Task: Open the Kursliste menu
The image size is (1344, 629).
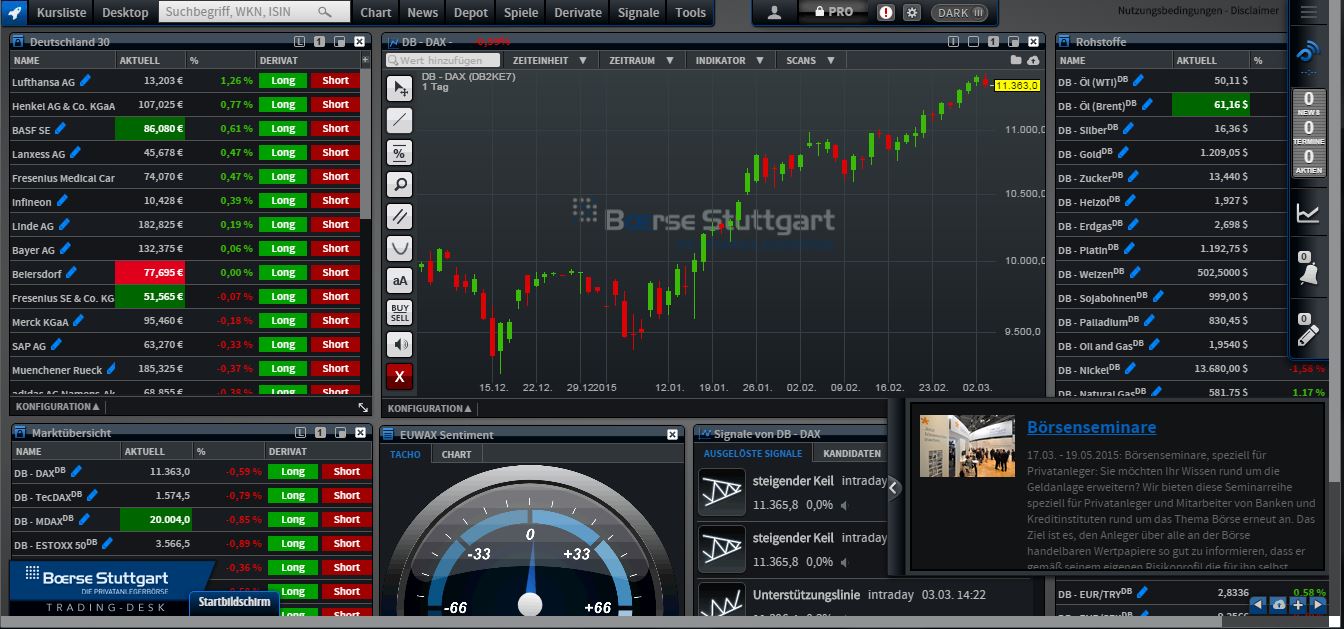Action: coord(62,12)
